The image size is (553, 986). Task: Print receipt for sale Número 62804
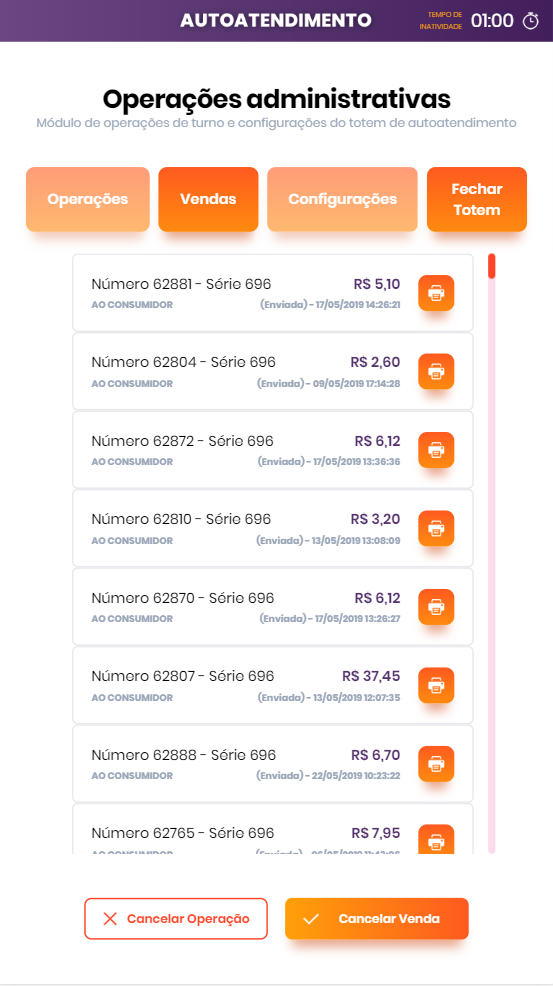pos(436,372)
